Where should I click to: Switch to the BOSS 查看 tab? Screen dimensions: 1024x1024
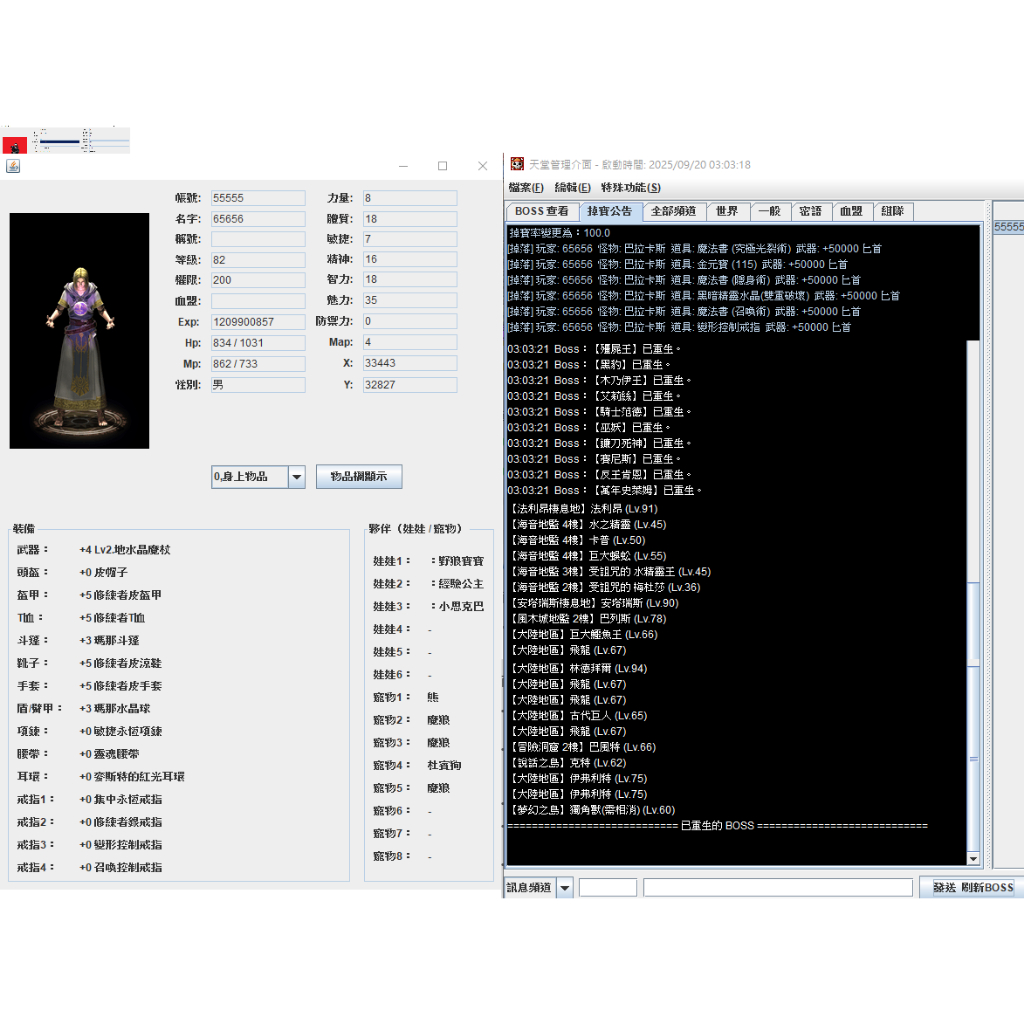pos(541,212)
